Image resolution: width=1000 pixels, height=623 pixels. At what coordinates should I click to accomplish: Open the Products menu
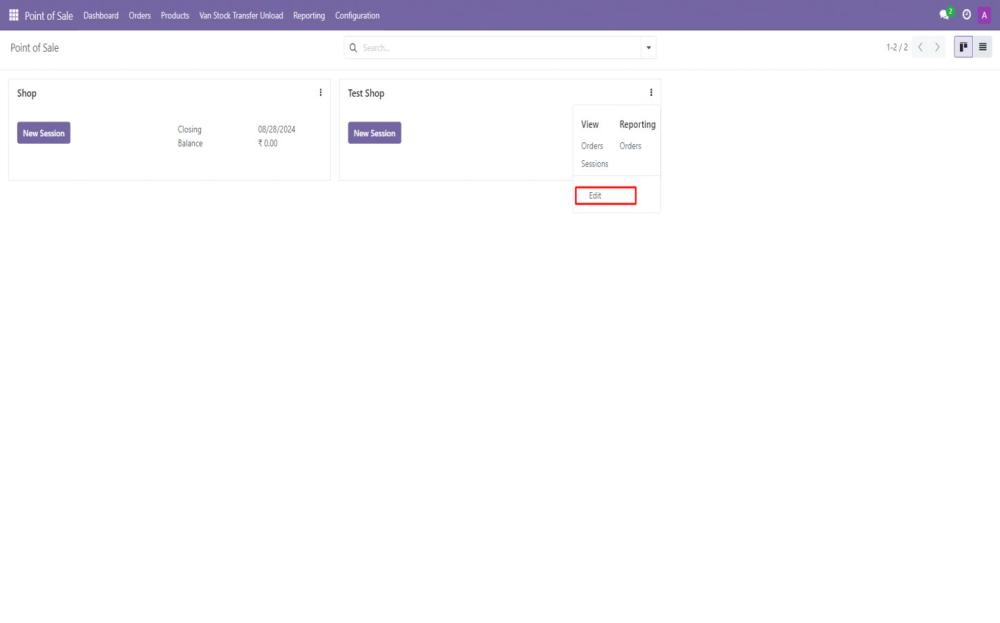coord(175,15)
